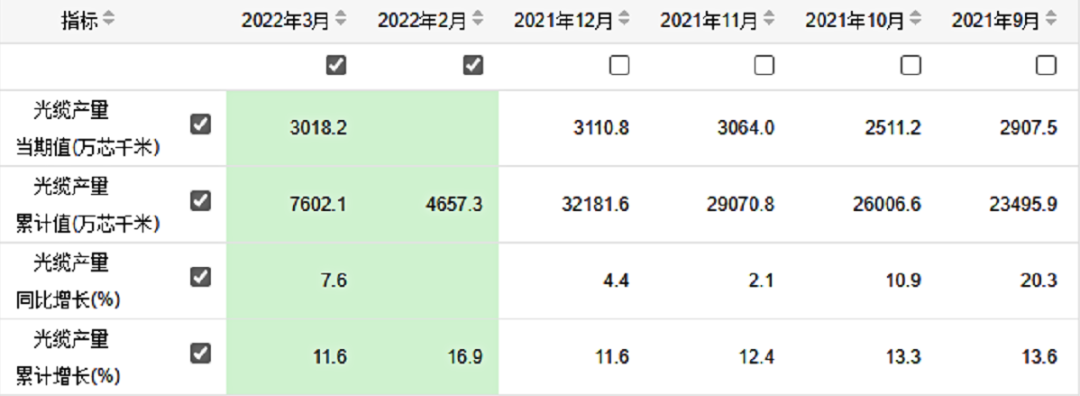
Task: Click the highlighted 3018.2 cell
Action: tap(294, 128)
